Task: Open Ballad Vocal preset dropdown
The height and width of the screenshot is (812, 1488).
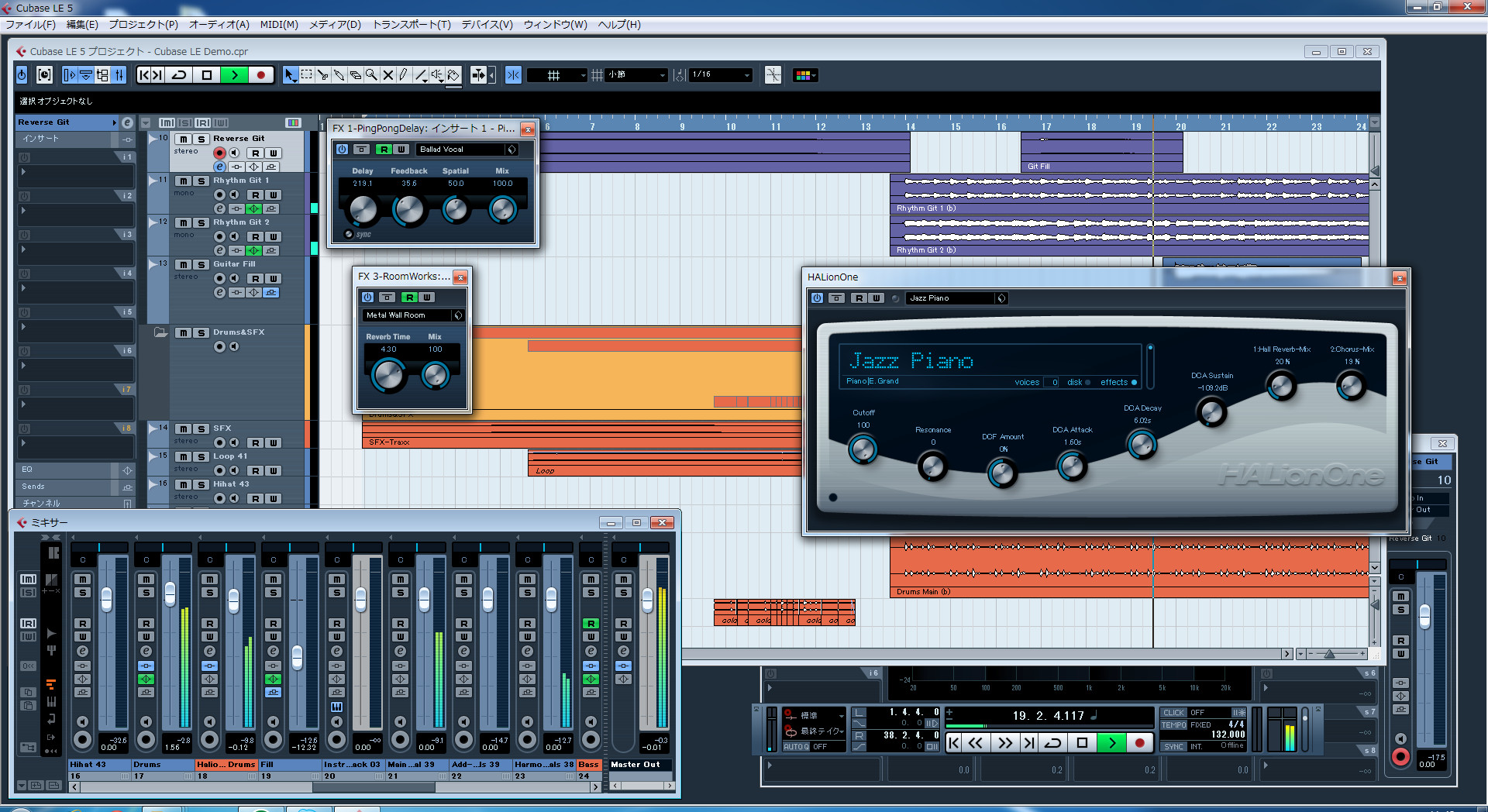Action: coord(467,150)
